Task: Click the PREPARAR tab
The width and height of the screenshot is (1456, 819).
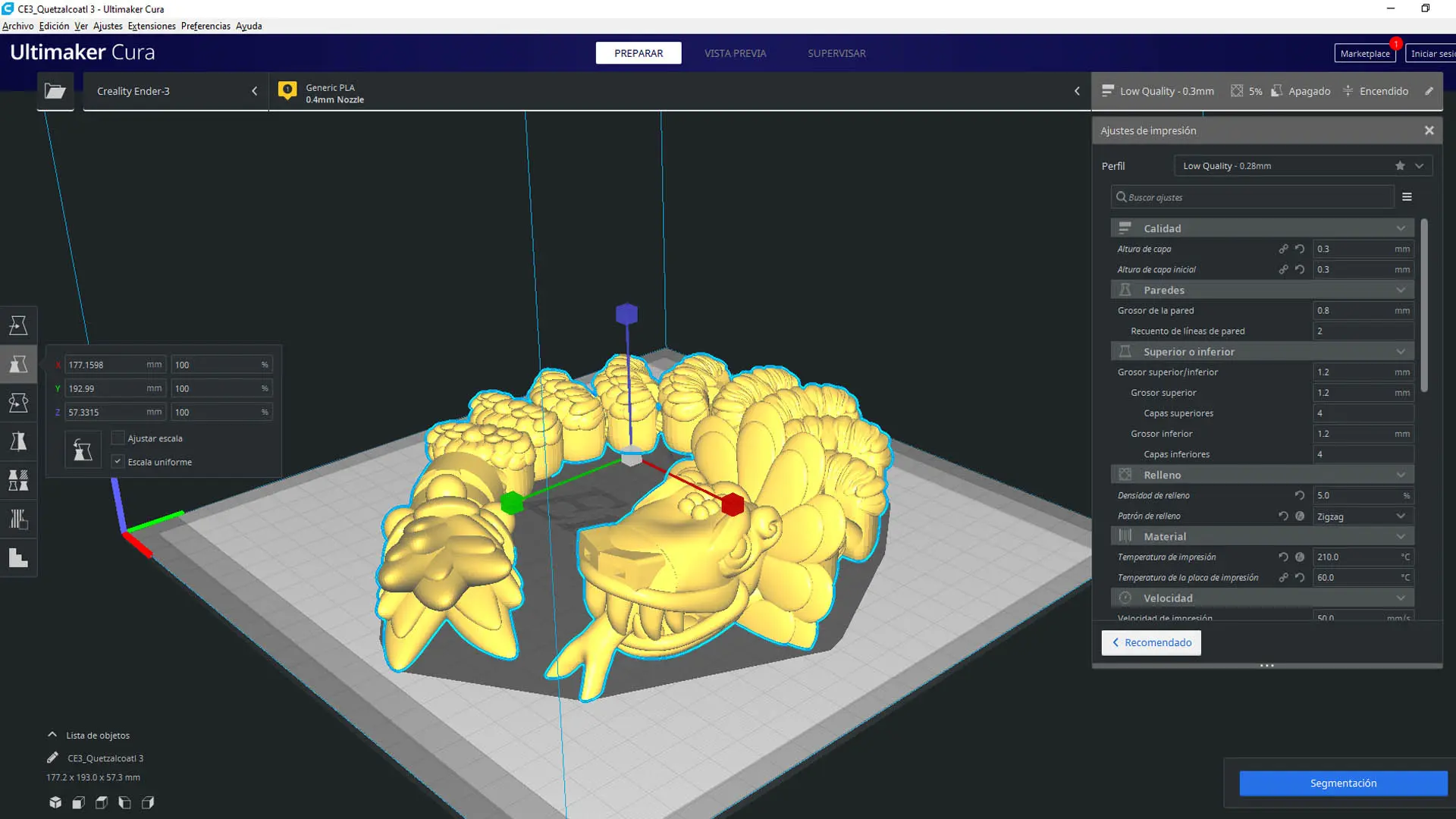Action: point(639,53)
